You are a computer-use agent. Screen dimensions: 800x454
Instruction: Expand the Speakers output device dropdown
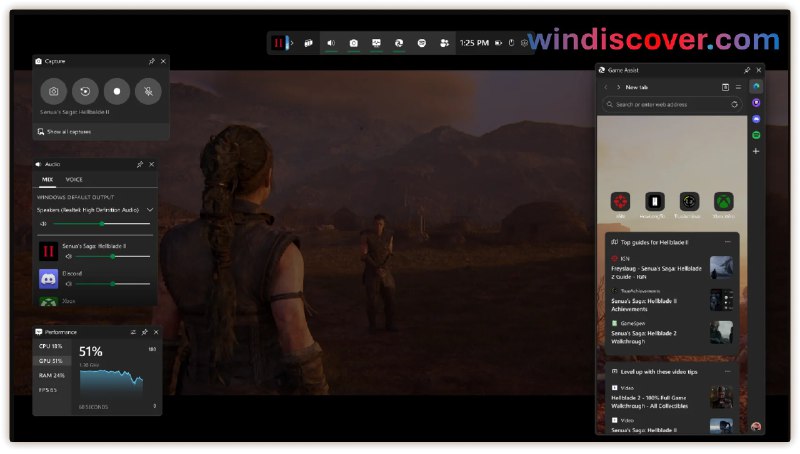click(x=150, y=210)
